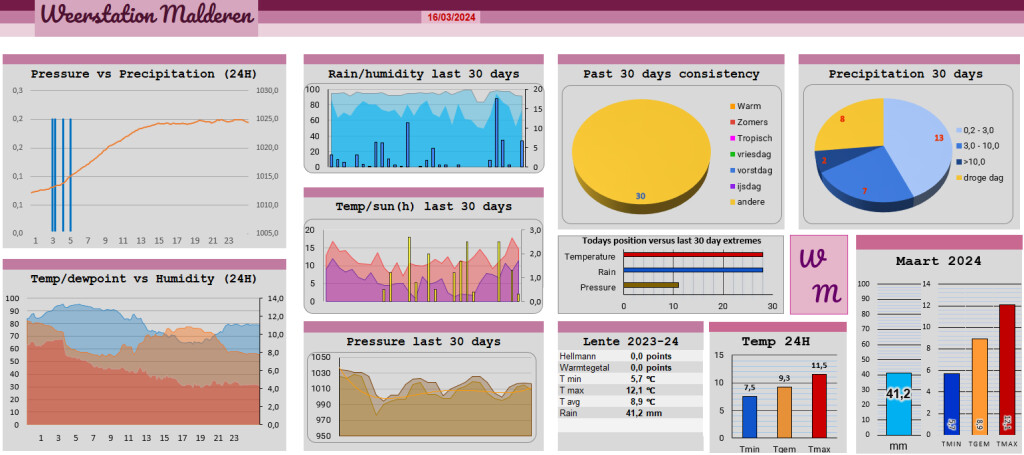Click the vorstdag blue legend marker
1024x455 pixels.
[733, 170]
